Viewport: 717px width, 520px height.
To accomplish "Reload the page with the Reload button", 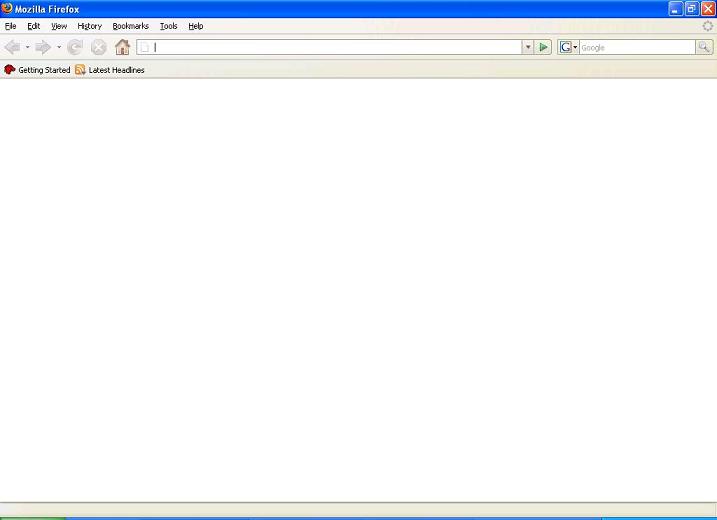I will [x=75, y=47].
